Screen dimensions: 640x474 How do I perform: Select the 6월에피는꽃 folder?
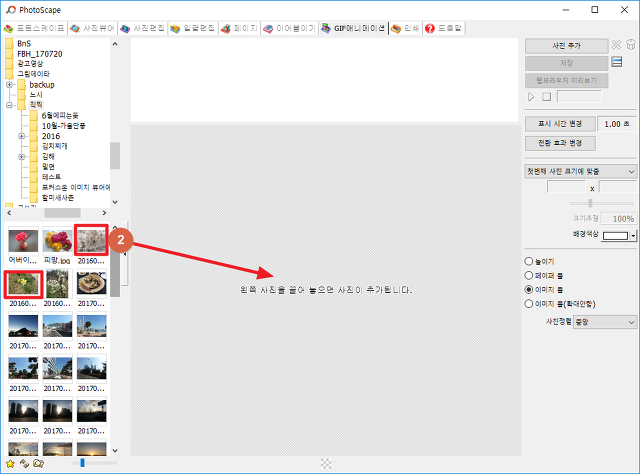(x=60, y=116)
